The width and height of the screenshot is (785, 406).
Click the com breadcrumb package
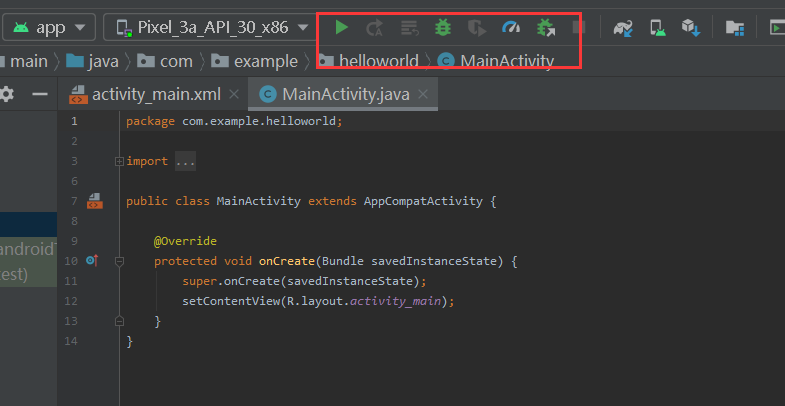(165, 62)
